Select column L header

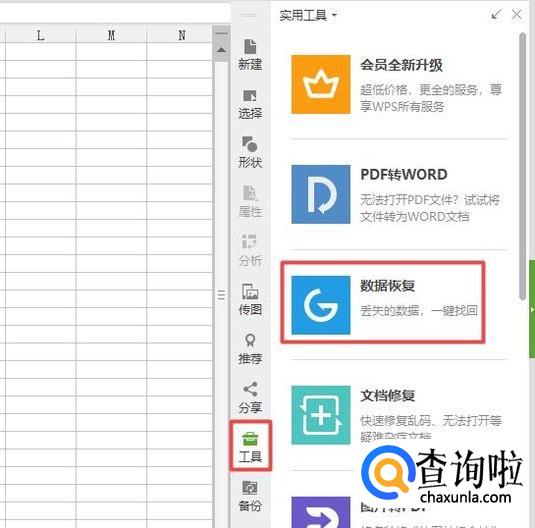pyautogui.click(x=41, y=35)
